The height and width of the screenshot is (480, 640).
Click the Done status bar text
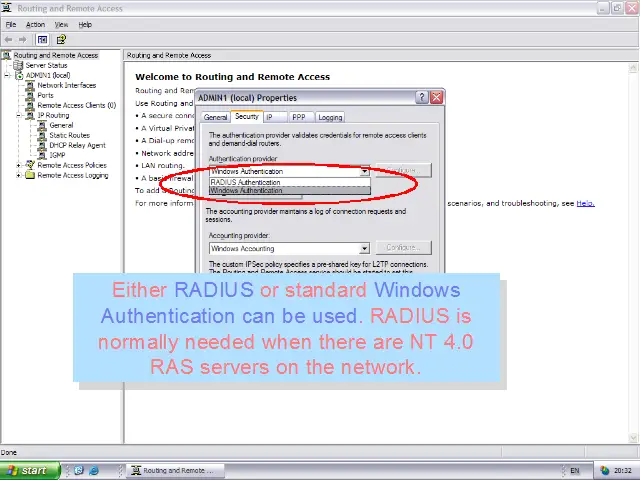point(9,452)
